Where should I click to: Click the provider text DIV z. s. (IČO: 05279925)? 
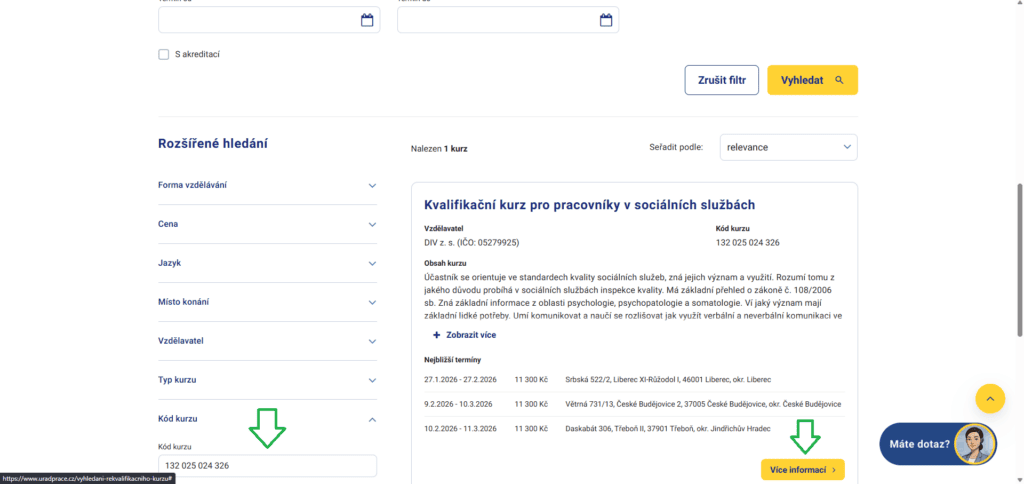point(472,243)
